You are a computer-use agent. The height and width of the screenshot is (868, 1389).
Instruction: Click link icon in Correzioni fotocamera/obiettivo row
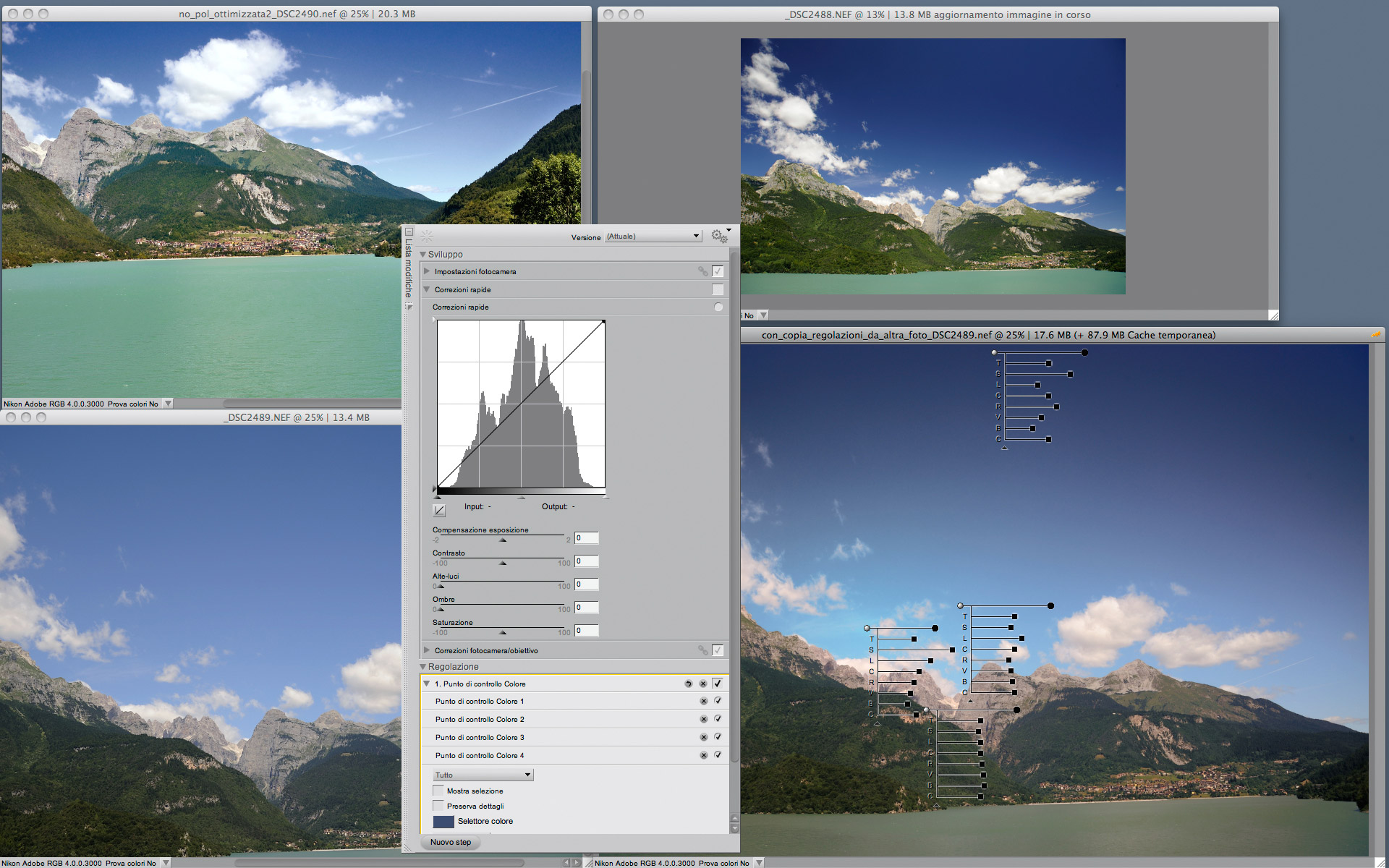[702, 650]
